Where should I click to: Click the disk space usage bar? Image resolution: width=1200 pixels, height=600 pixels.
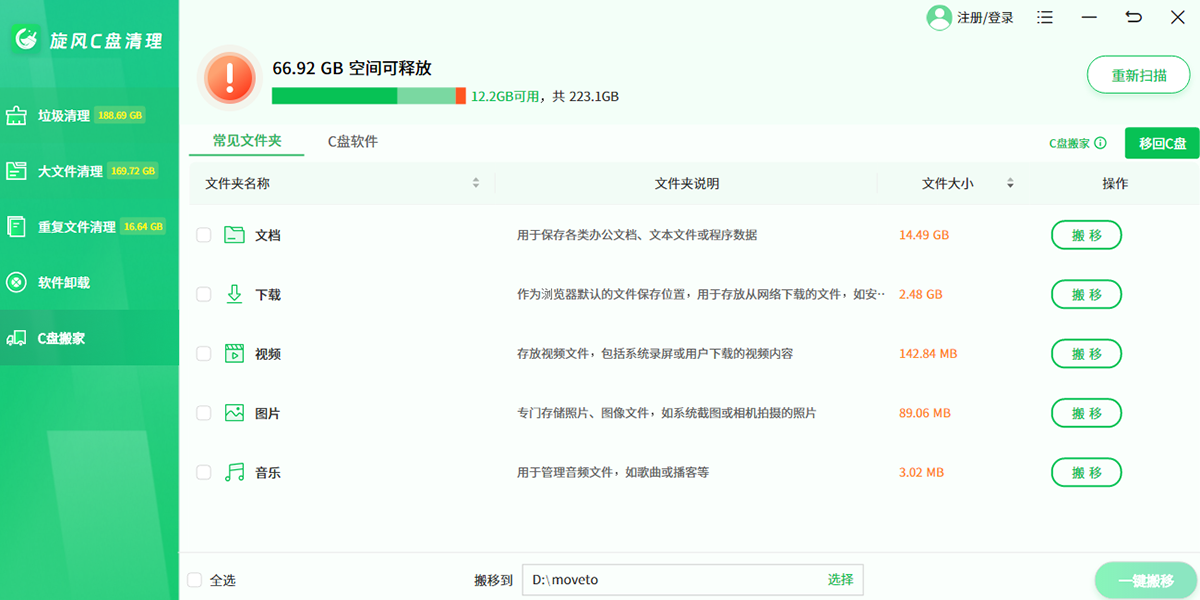369,96
